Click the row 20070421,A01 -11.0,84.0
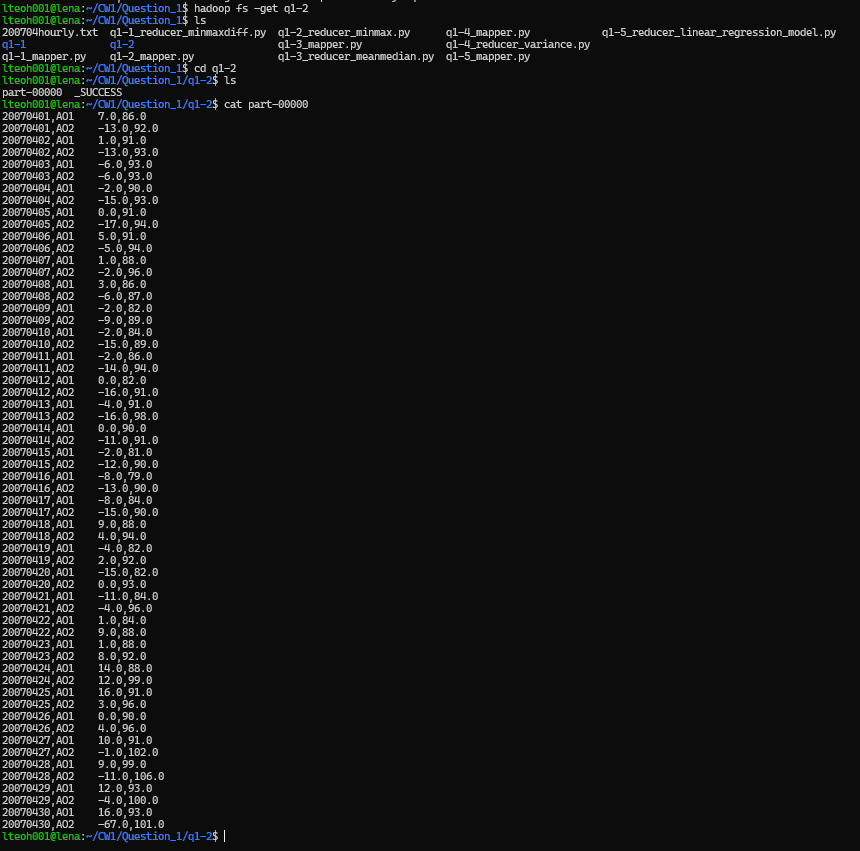Viewport: 860px width, 851px height. point(80,597)
